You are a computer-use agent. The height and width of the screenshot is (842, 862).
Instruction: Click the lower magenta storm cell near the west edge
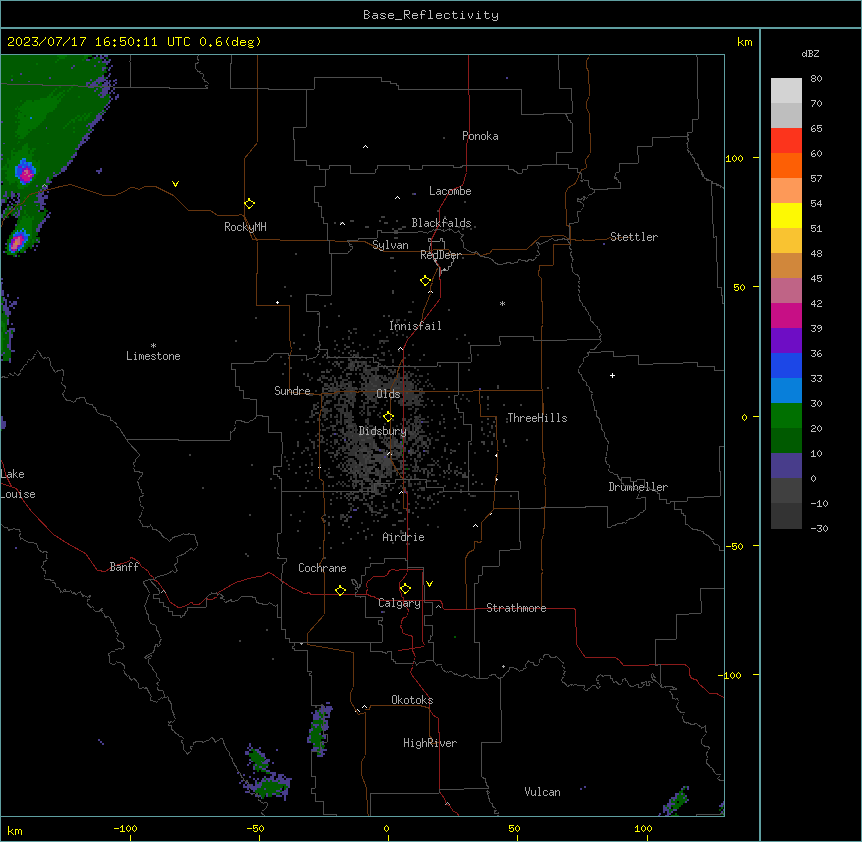18,241
